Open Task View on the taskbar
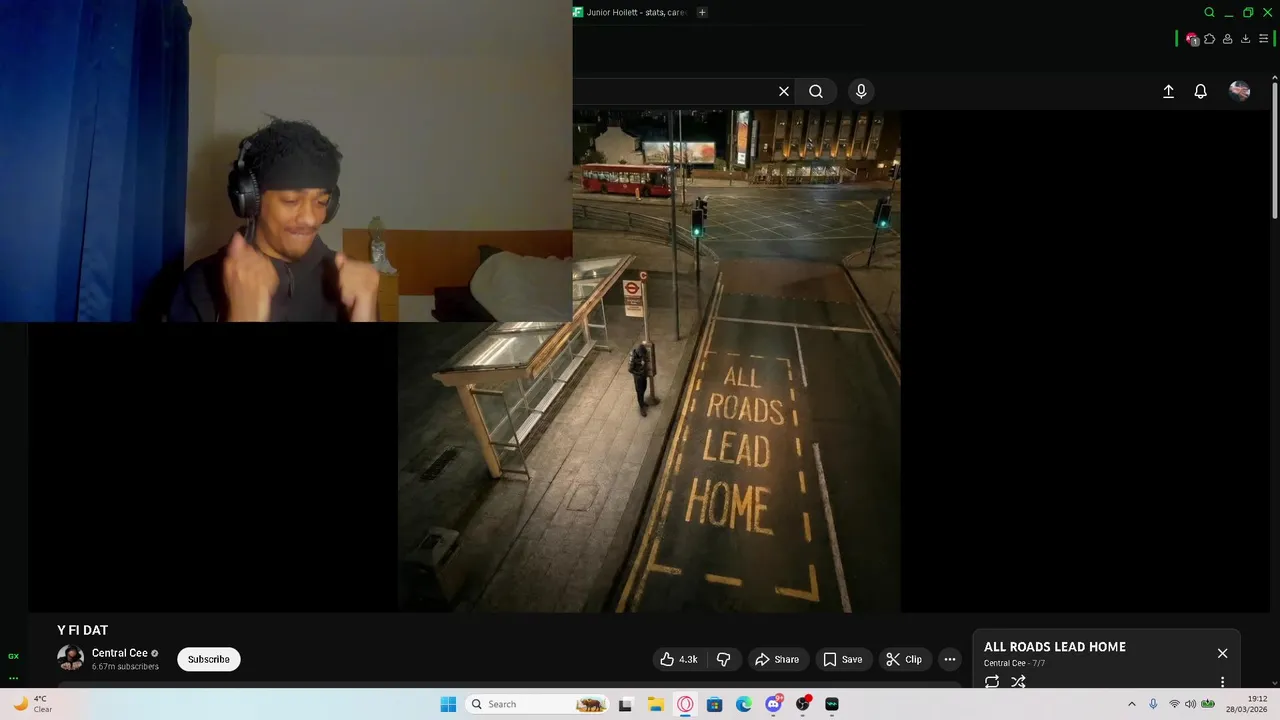1280x720 pixels. [x=625, y=704]
